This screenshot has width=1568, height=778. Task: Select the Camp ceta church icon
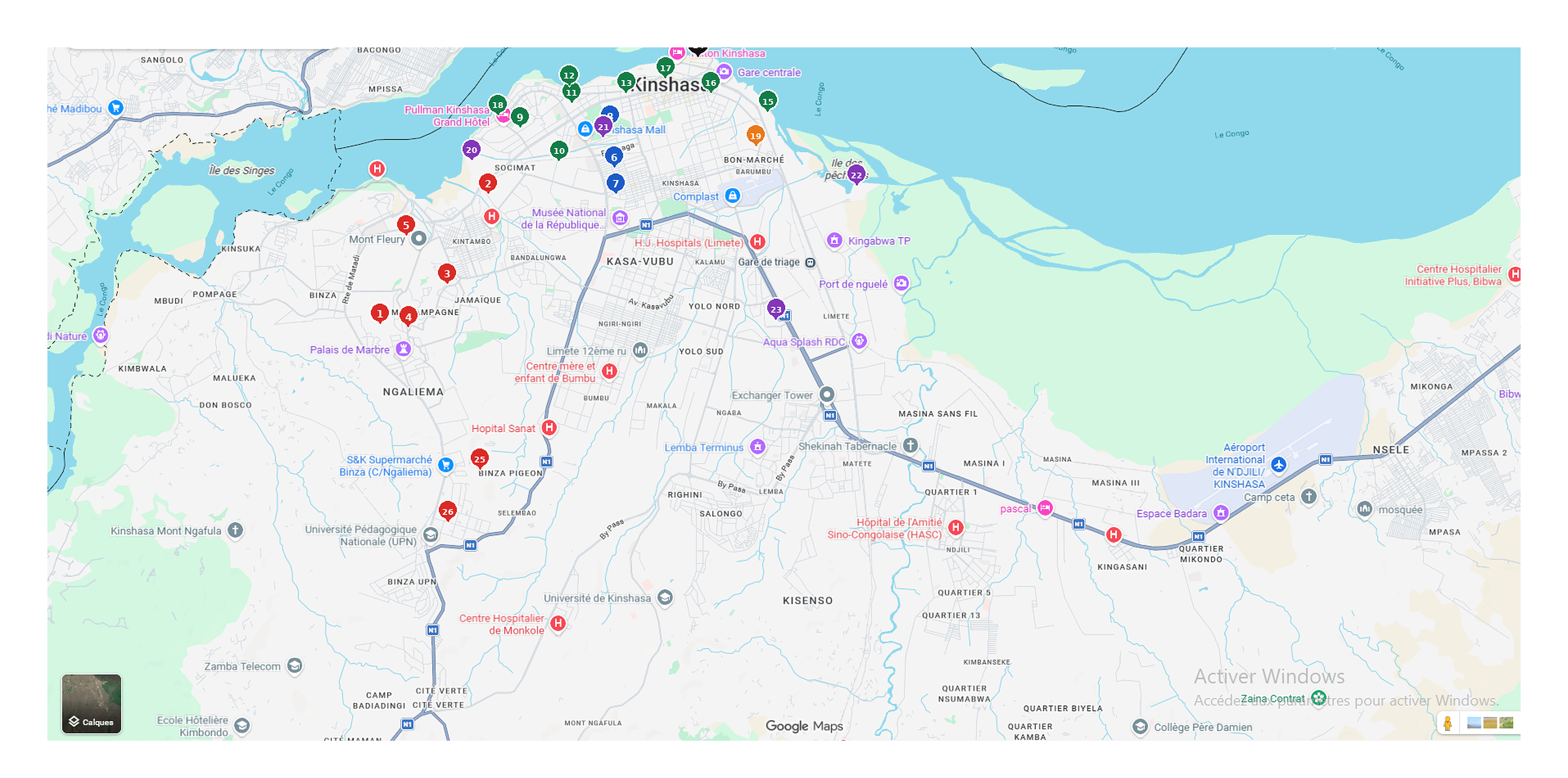pyautogui.click(x=1309, y=497)
